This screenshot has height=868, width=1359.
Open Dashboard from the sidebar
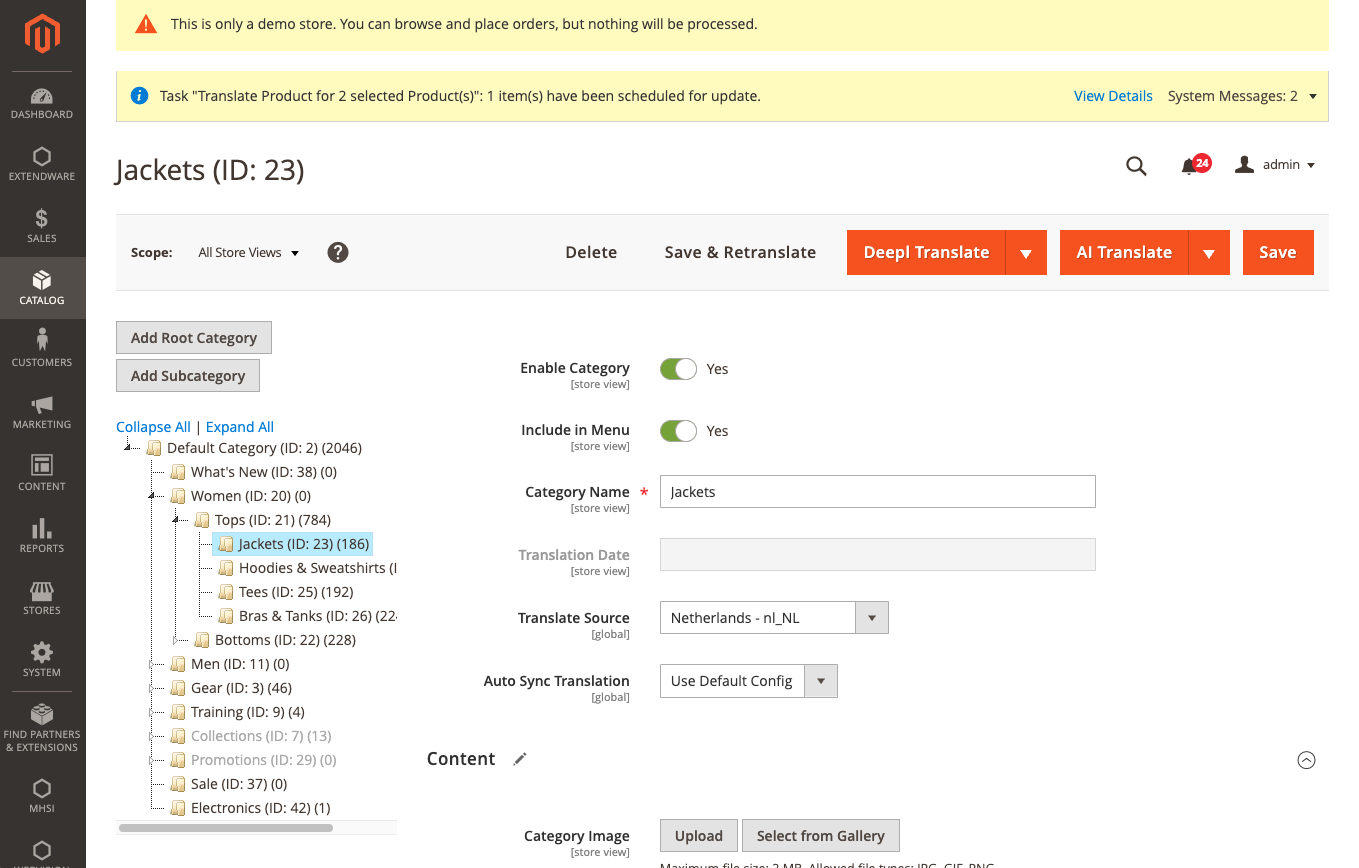[42, 103]
